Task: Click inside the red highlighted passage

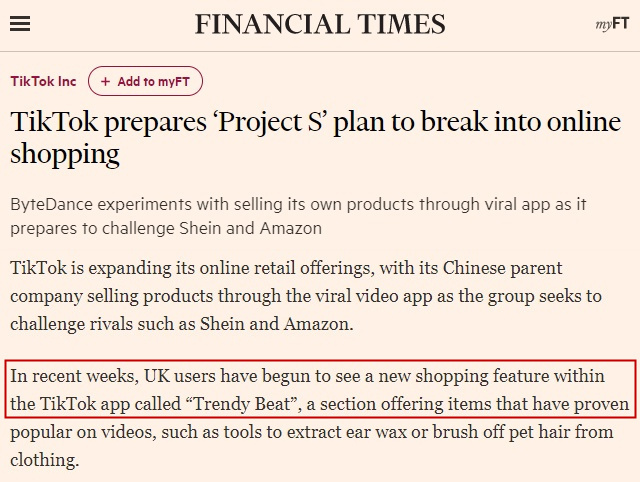Action: coord(320,389)
